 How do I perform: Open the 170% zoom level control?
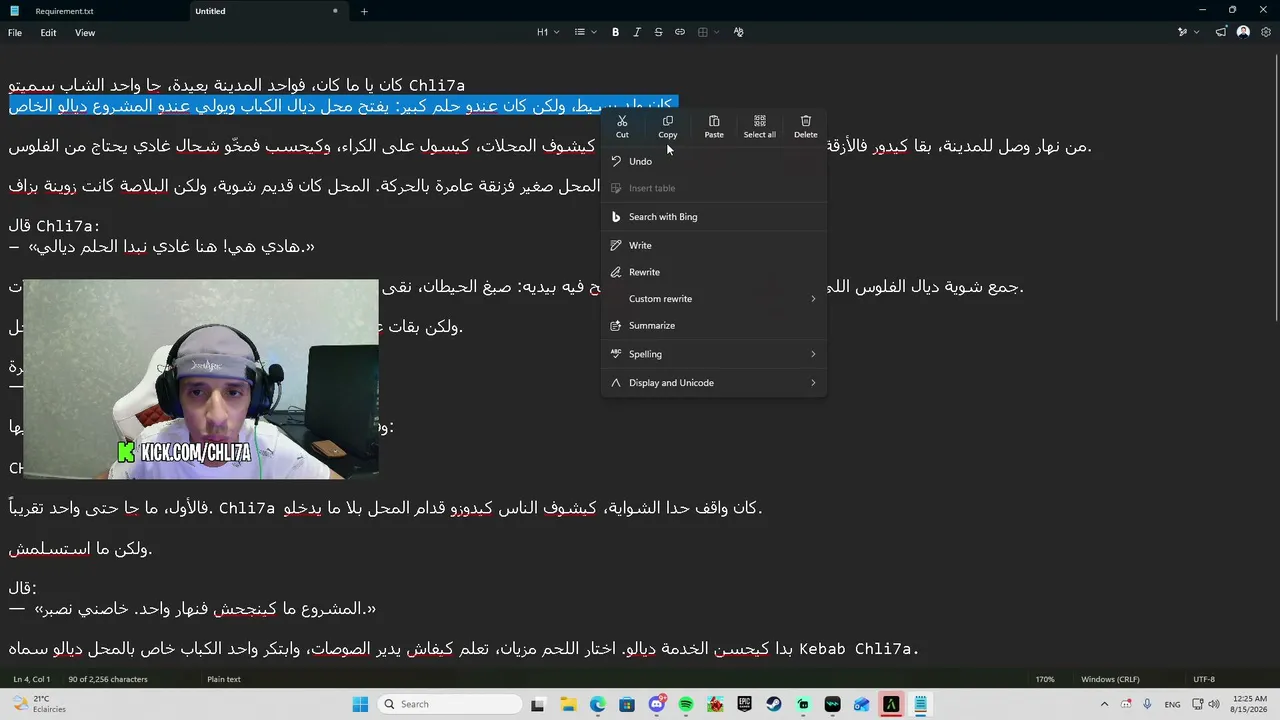[1045, 679]
